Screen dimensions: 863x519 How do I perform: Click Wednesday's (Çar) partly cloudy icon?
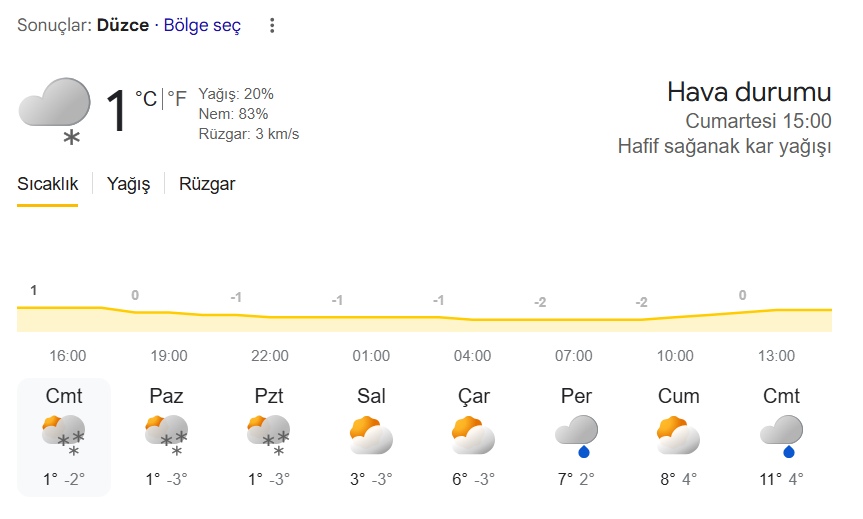click(x=473, y=435)
